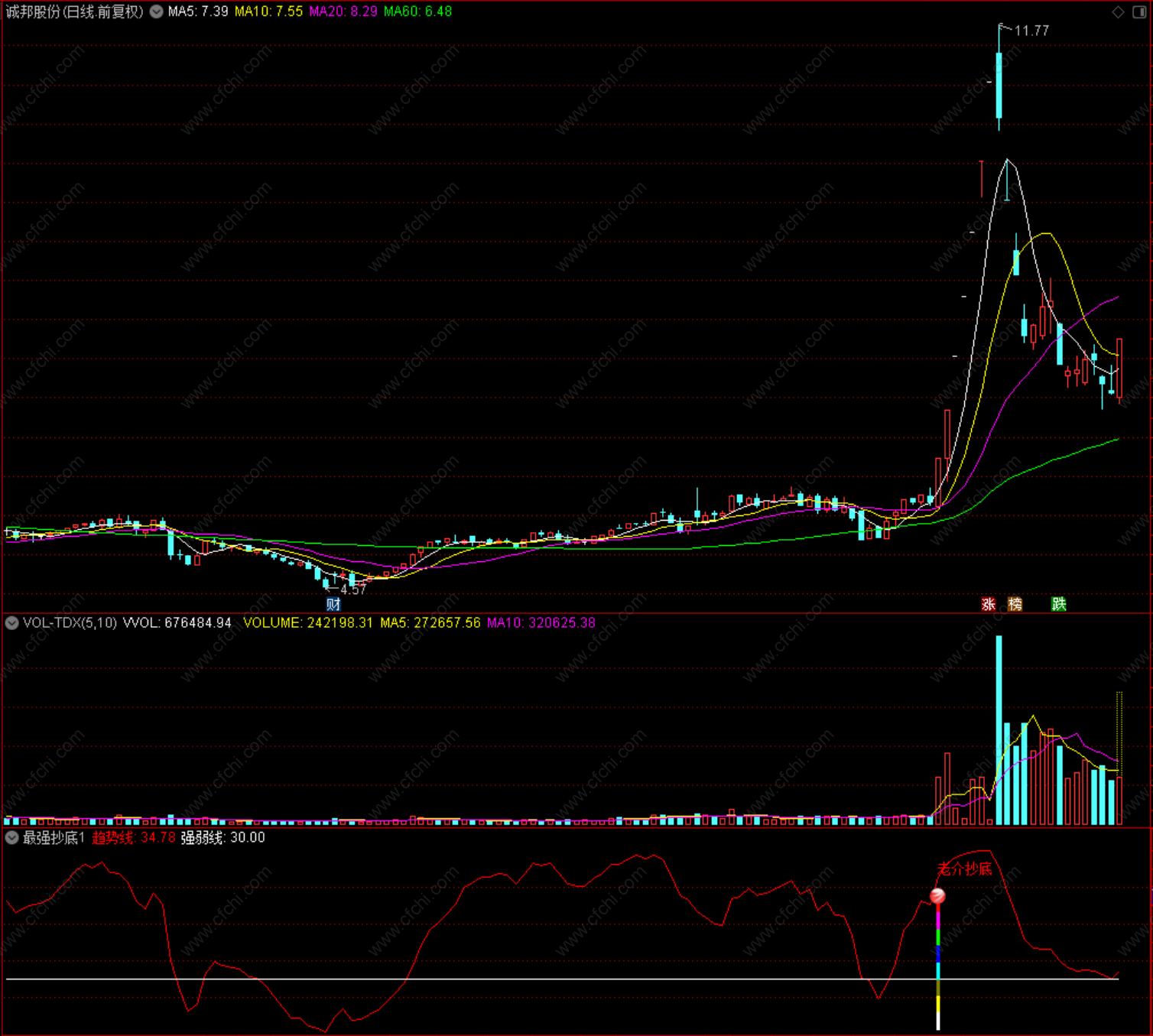Click the 11.77 high price label

tap(1031, 31)
